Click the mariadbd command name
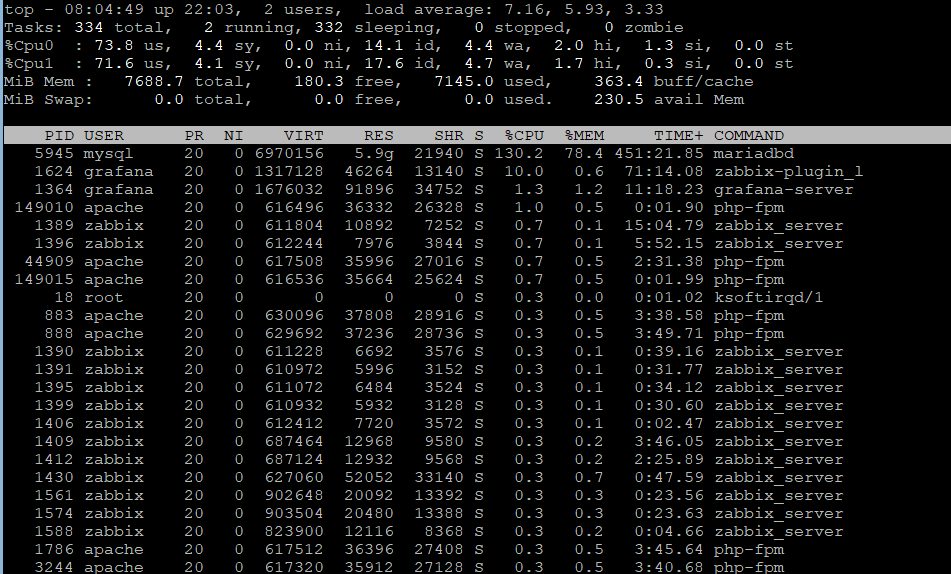 (754, 154)
